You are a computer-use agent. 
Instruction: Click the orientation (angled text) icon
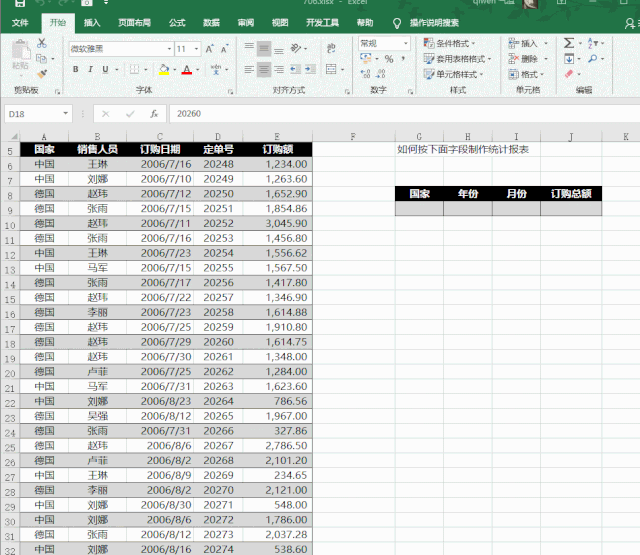pos(296,49)
